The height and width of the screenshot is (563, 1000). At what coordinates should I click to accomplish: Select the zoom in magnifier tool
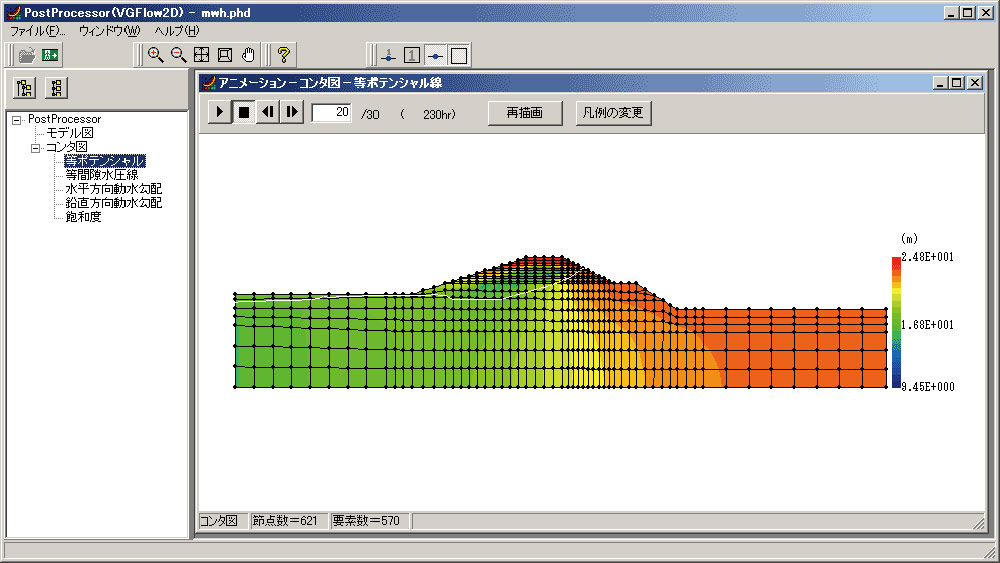tap(156, 55)
